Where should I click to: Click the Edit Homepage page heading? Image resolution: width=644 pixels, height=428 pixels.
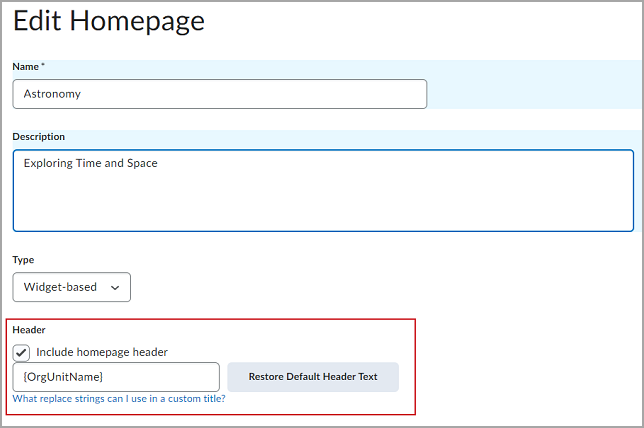pyautogui.click(x=109, y=21)
